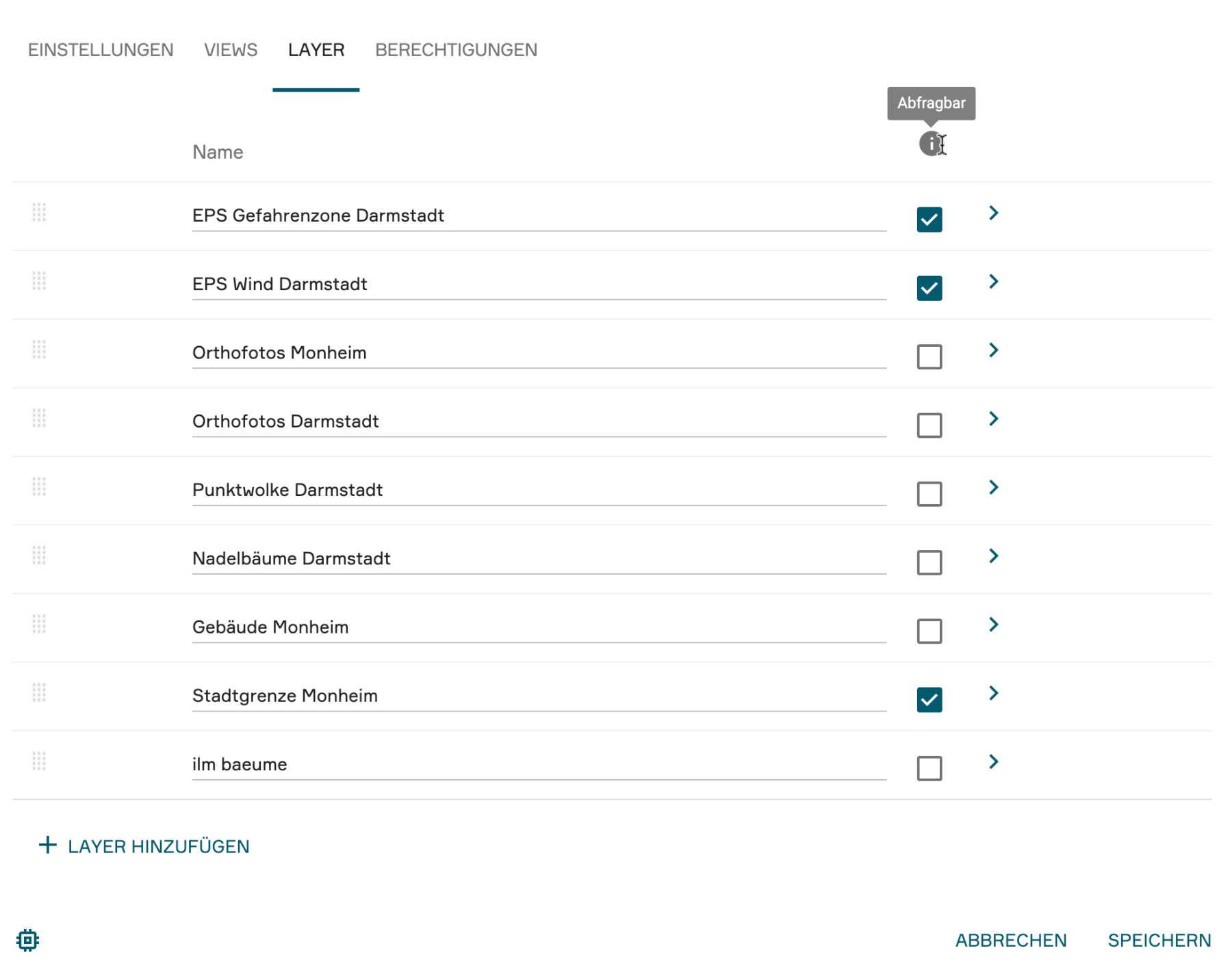Image resolution: width=1232 pixels, height=968 pixels.
Task: Click plus icon beside Layer hinzufügen
Action: (x=47, y=846)
